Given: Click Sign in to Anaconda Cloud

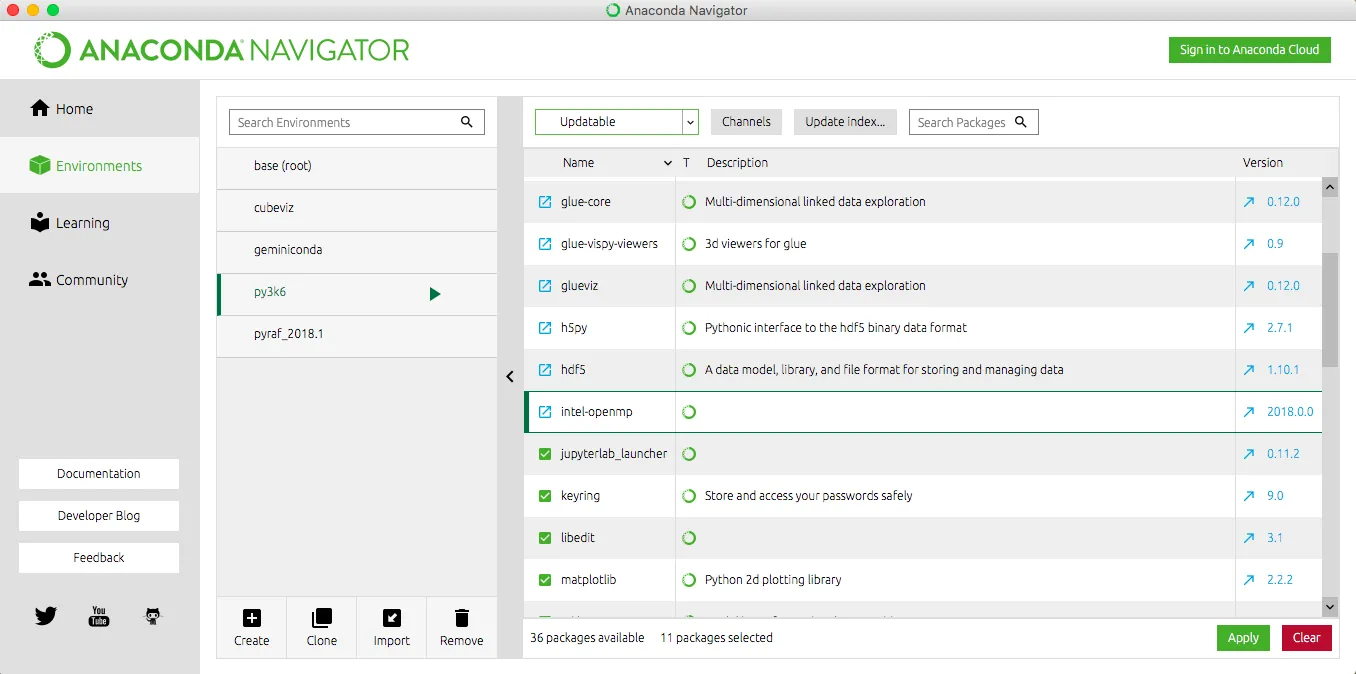Looking at the screenshot, I should tap(1250, 50).
